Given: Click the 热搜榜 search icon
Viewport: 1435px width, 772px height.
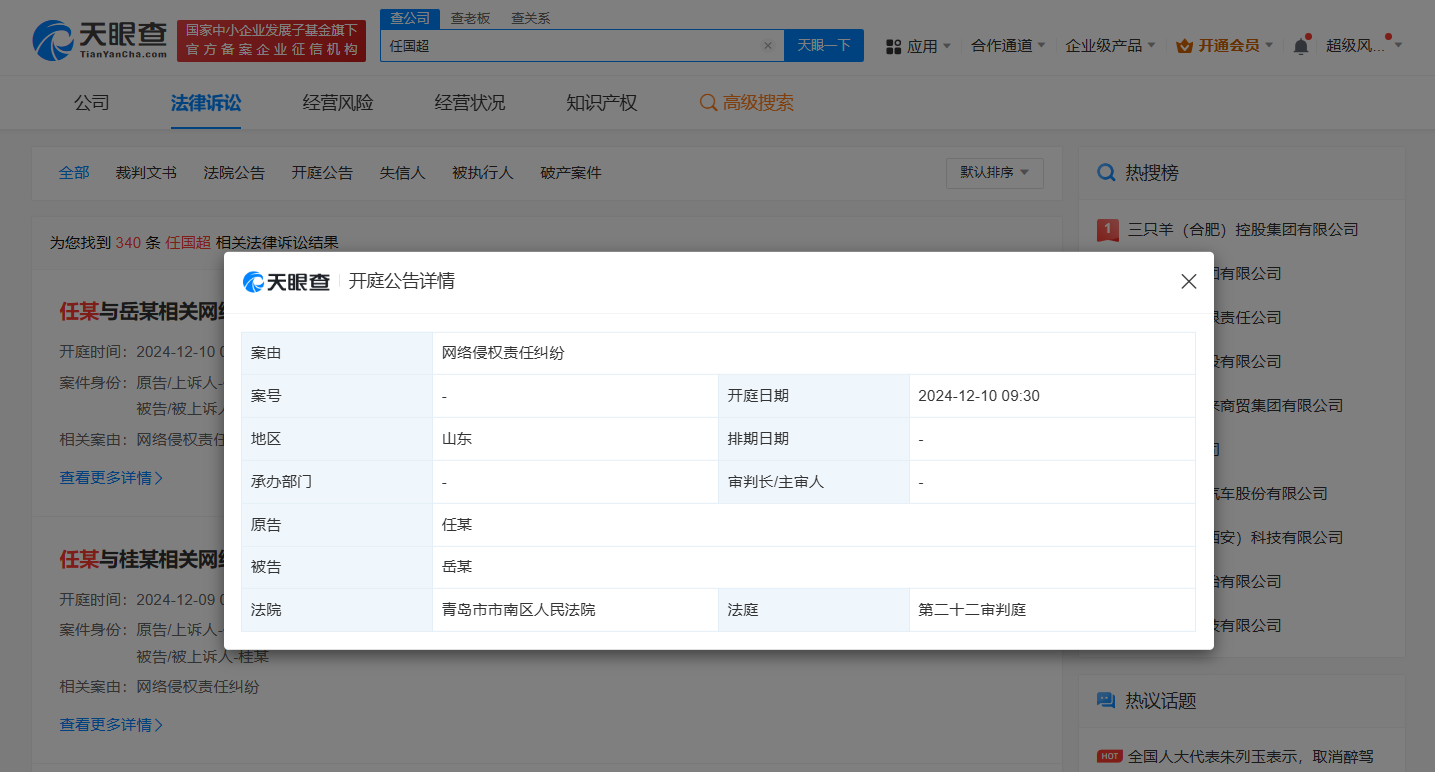Looking at the screenshot, I should (1106, 172).
